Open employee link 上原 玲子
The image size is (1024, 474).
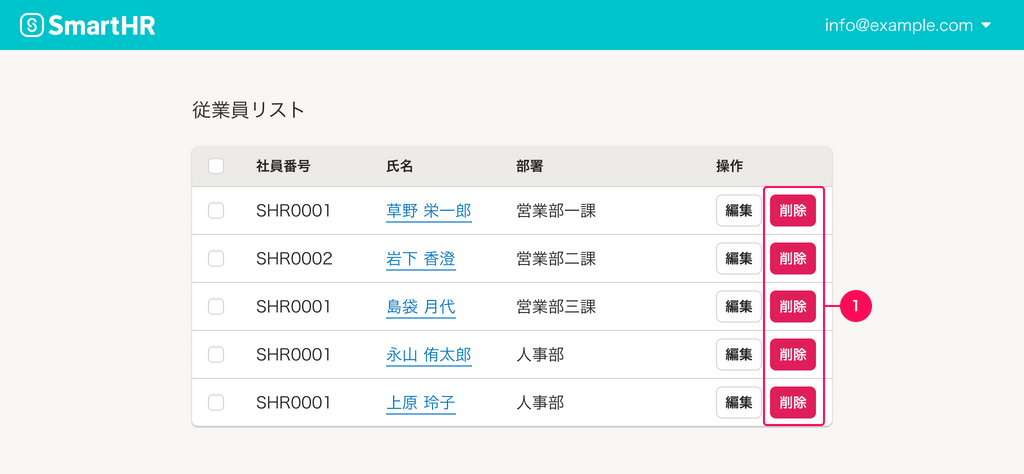click(x=420, y=403)
